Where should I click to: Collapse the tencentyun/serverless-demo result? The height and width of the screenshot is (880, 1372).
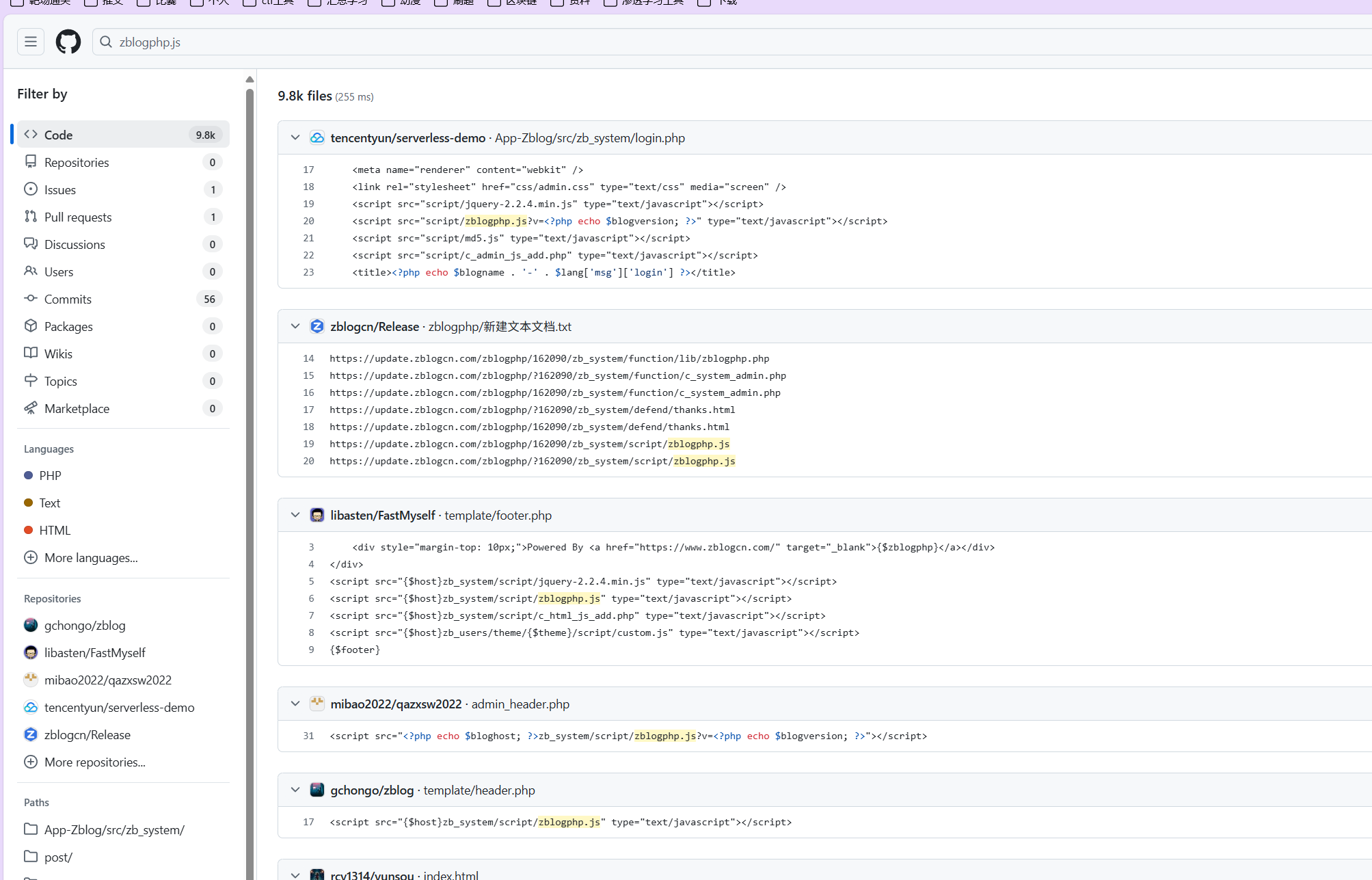(x=295, y=137)
